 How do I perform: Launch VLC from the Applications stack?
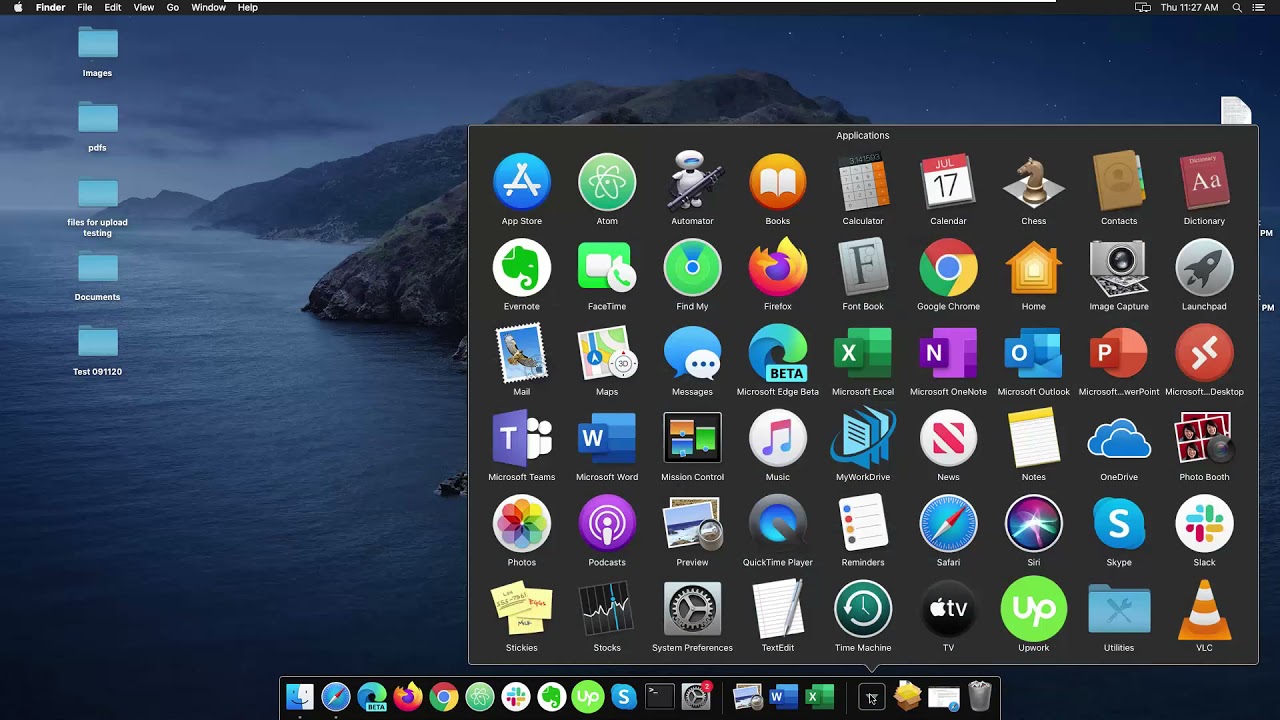tap(1204, 609)
